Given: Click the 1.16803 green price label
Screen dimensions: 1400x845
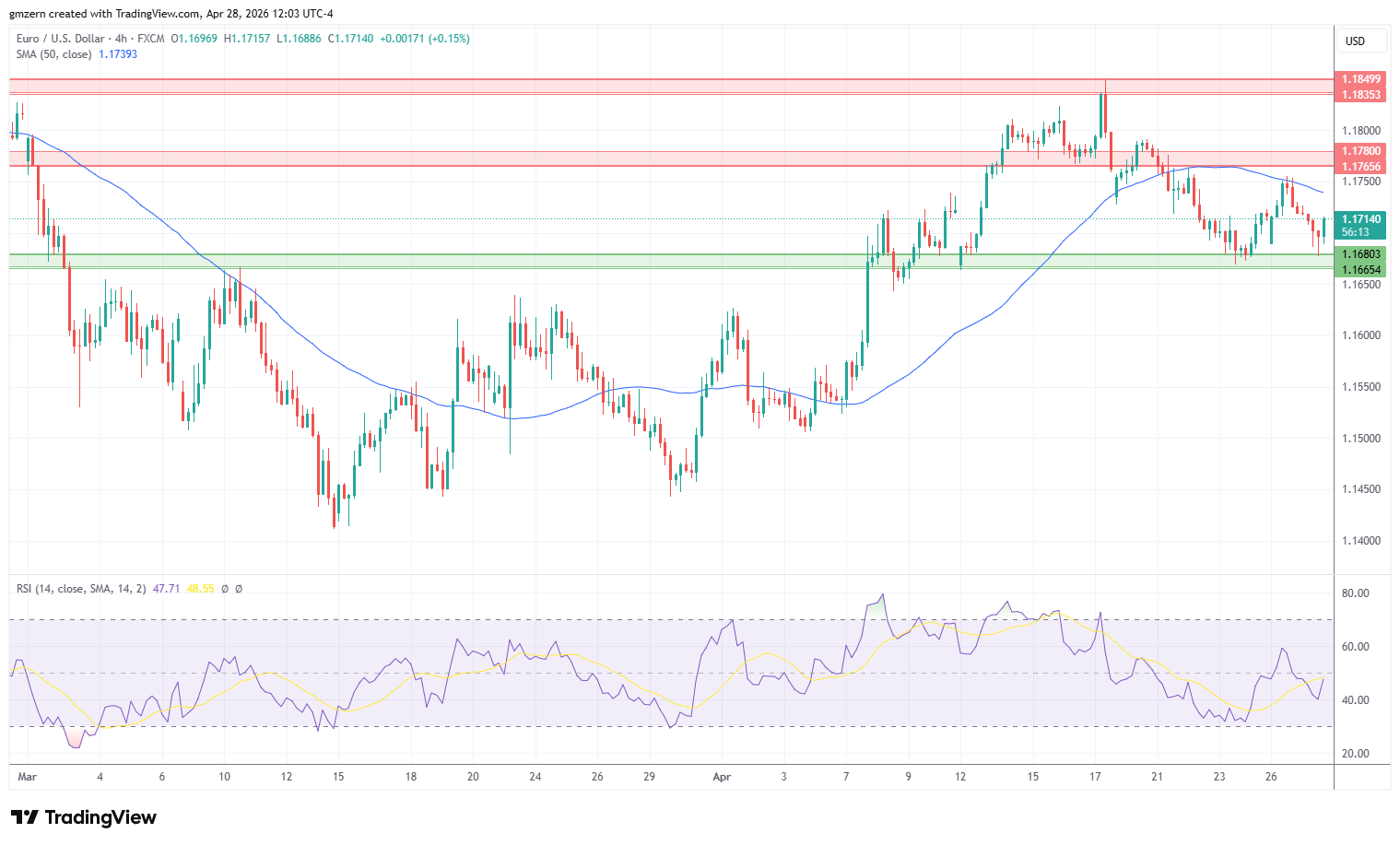Looking at the screenshot, I should (x=1360, y=254).
